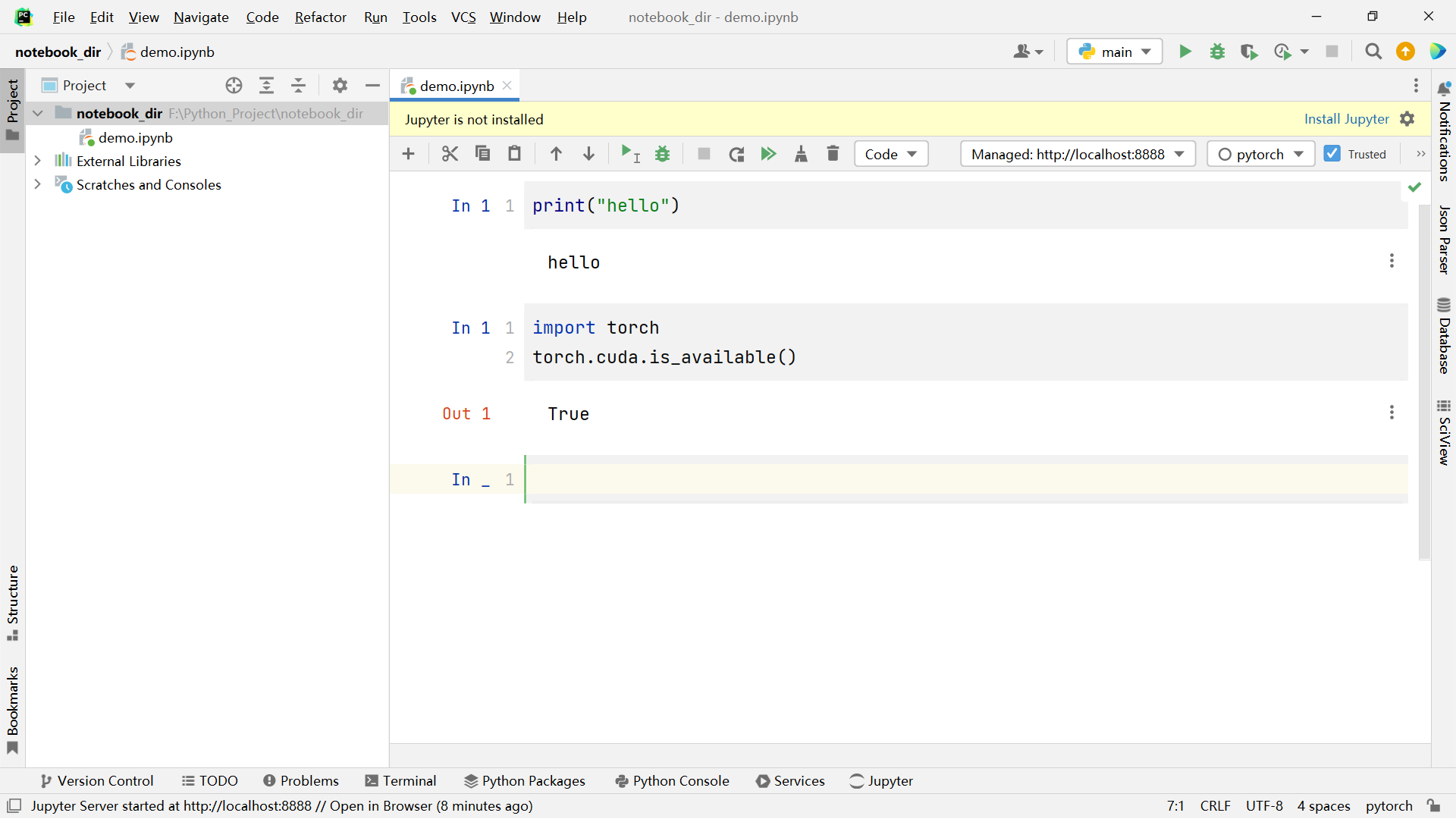Click the Run Cell button (play icon)
Viewport: 1456px width, 819px height.
628,153
